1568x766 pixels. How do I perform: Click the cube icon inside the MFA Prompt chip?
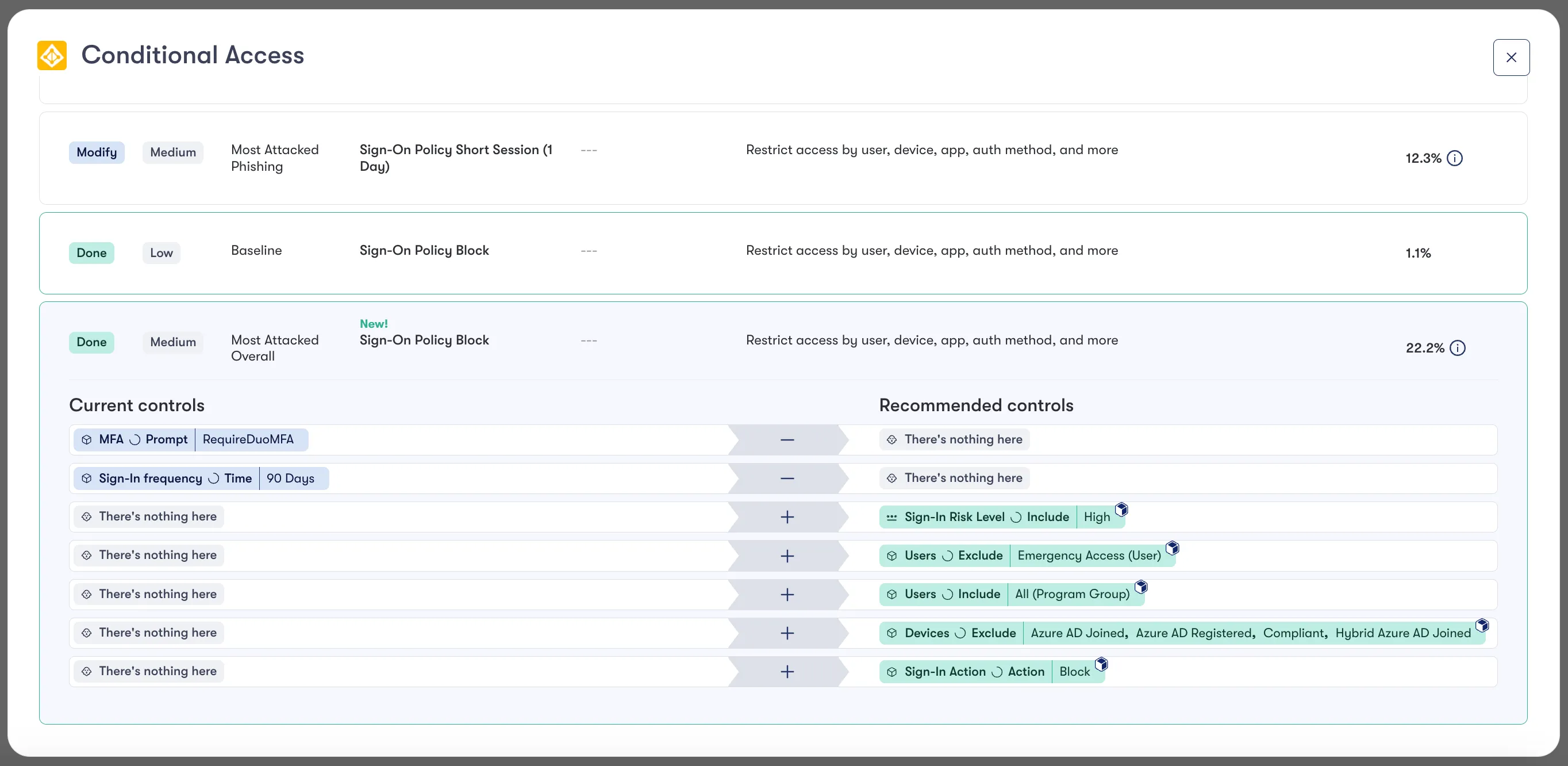[86, 439]
